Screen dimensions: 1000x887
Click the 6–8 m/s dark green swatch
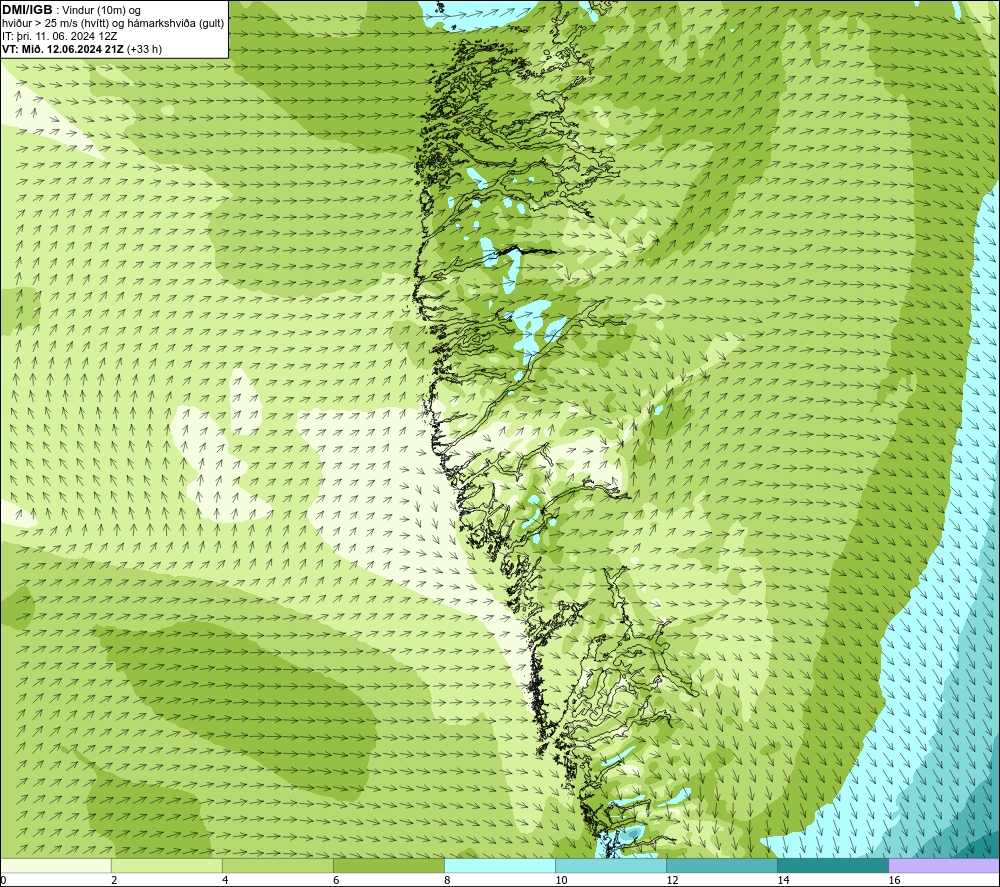tap(388, 865)
